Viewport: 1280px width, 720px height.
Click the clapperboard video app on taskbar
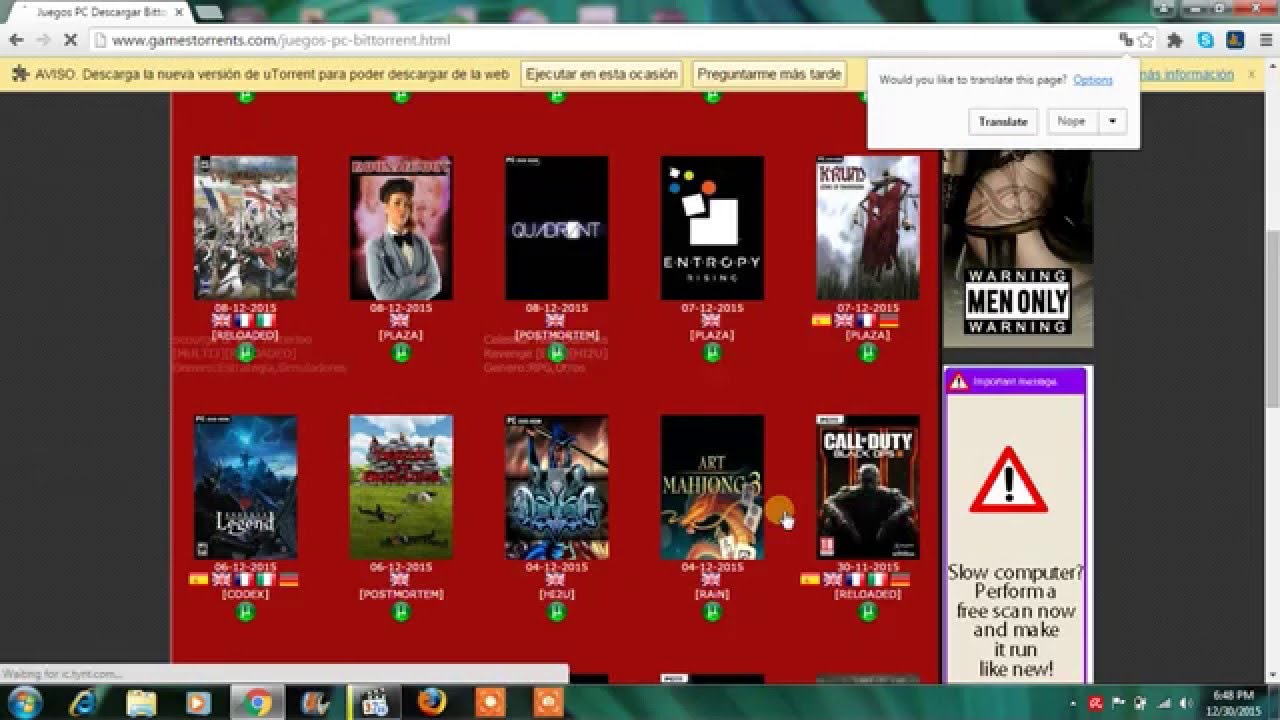pos(373,703)
